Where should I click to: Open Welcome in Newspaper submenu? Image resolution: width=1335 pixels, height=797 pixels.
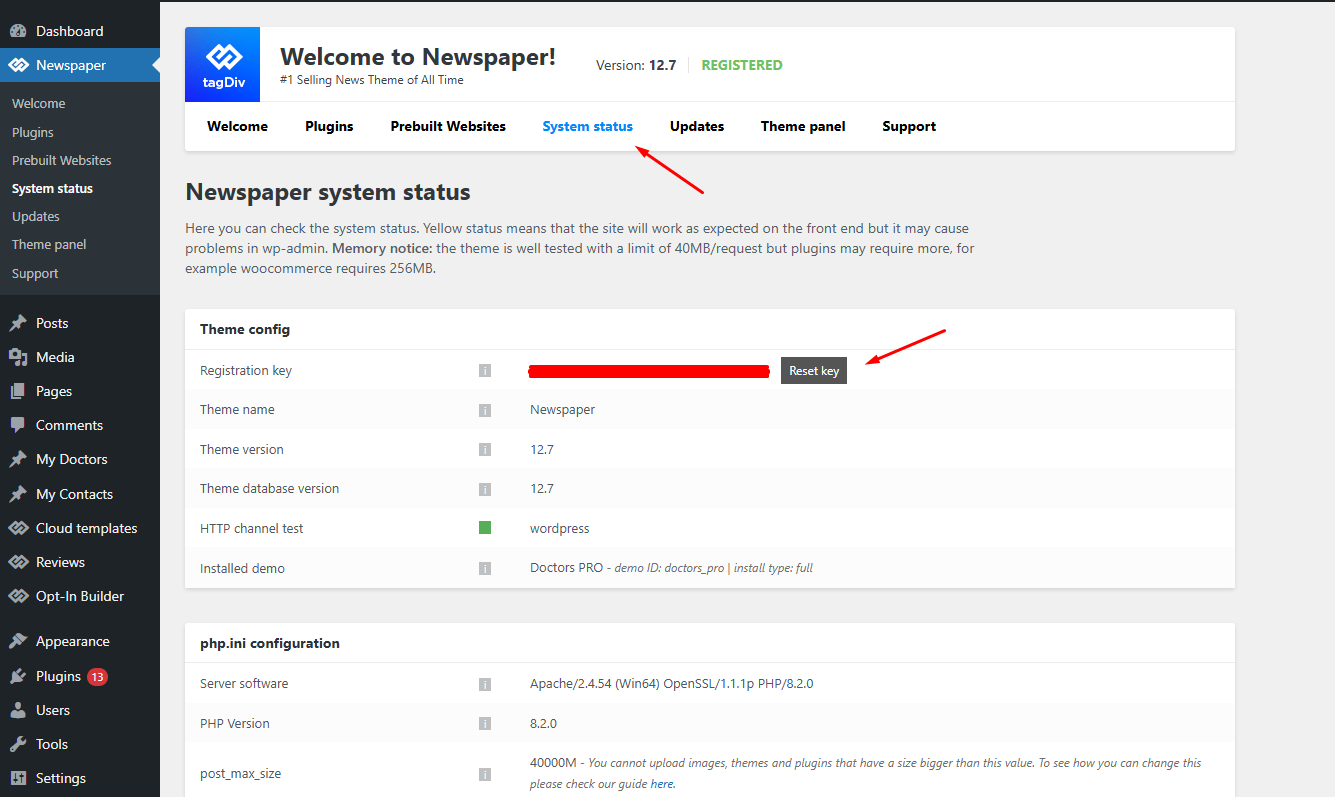[39, 103]
